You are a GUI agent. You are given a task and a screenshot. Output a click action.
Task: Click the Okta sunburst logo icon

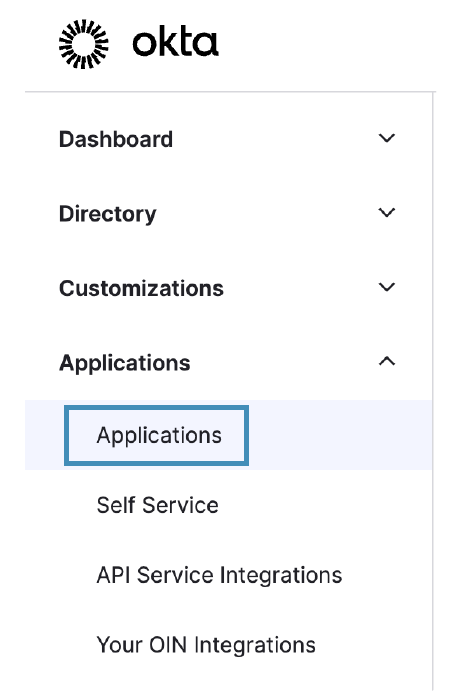tap(84, 44)
